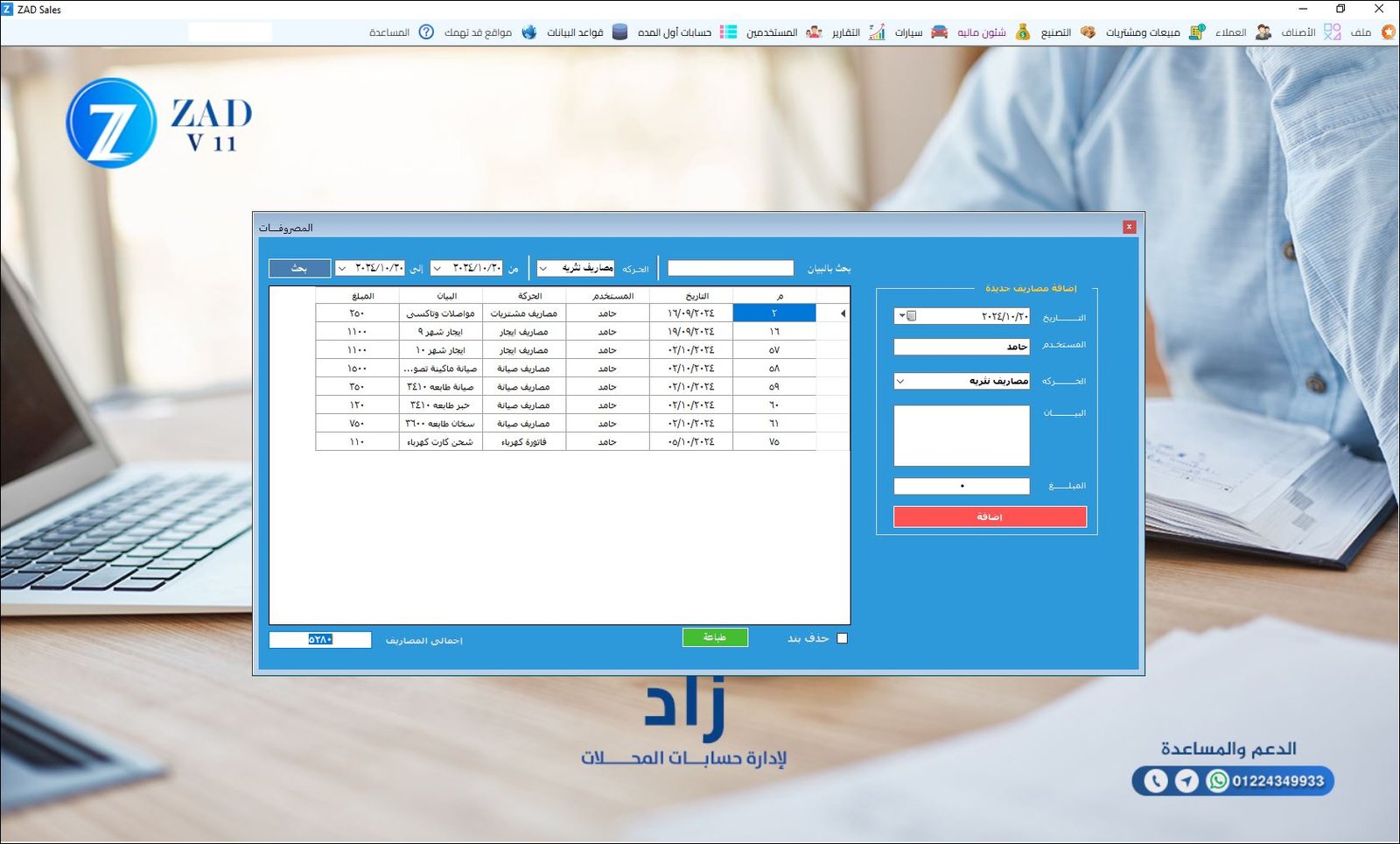Click the phone icon in support banner
Image resolution: width=1400 pixels, height=844 pixels.
tap(1155, 780)
